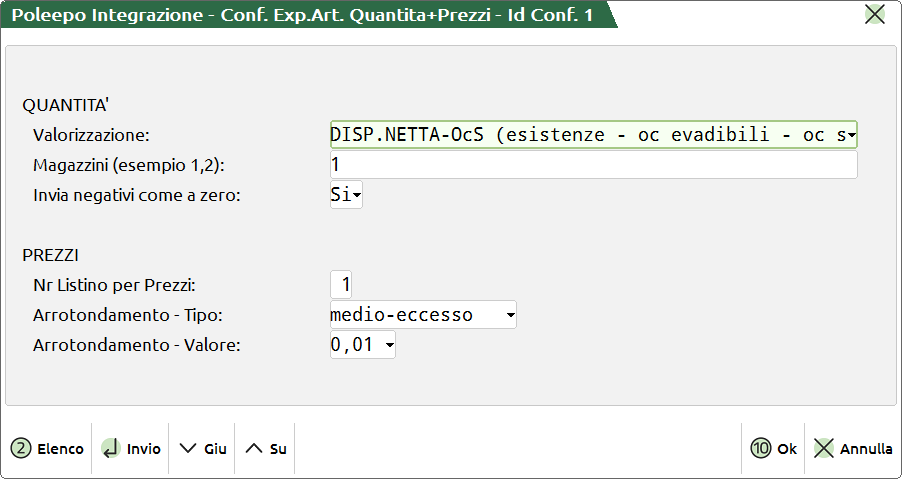
Task: Open the Invia negativi come a zero dropdown
Action: tap(356, 196)
